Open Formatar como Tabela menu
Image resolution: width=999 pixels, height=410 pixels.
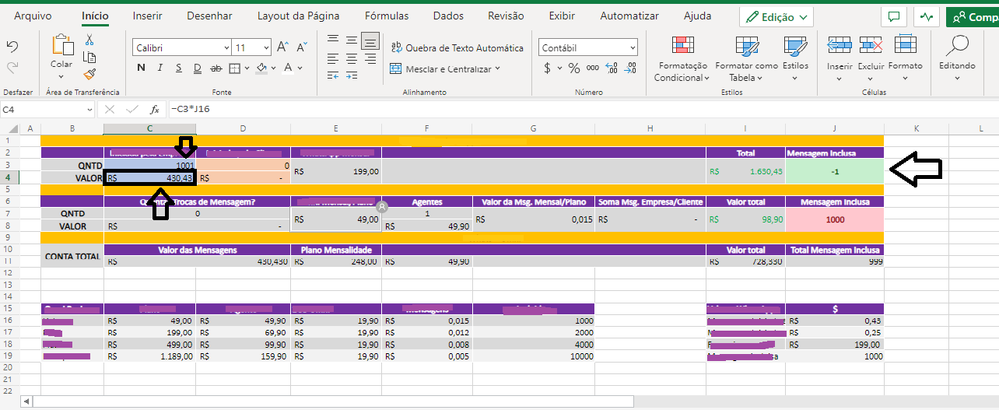tap(747, 59)
